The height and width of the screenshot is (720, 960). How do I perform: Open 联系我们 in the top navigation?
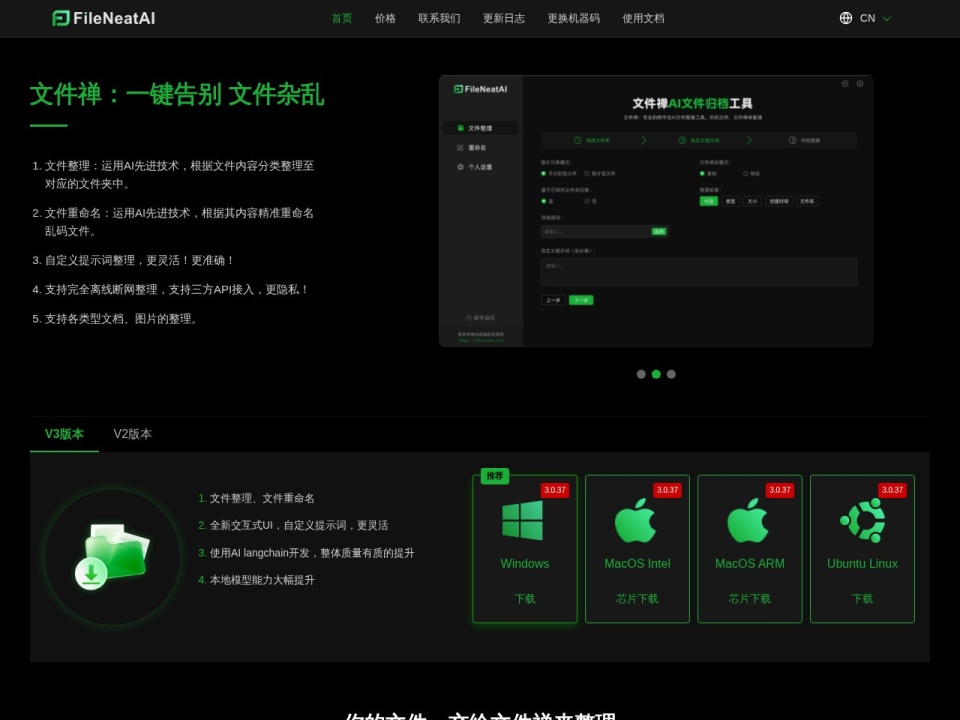pos(439,18)
